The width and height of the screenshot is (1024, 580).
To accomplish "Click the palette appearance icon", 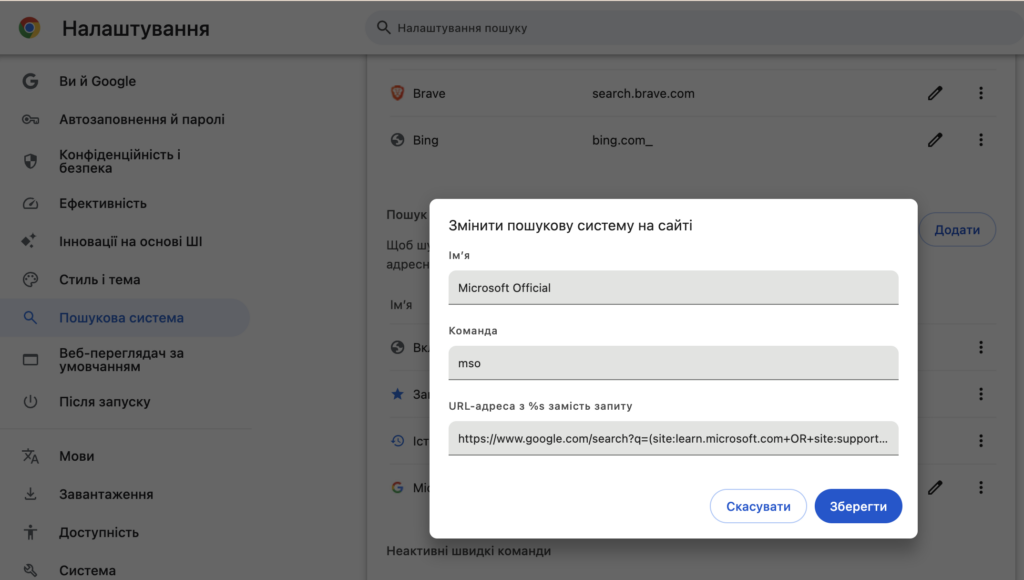I will click(x=30, y=280).
